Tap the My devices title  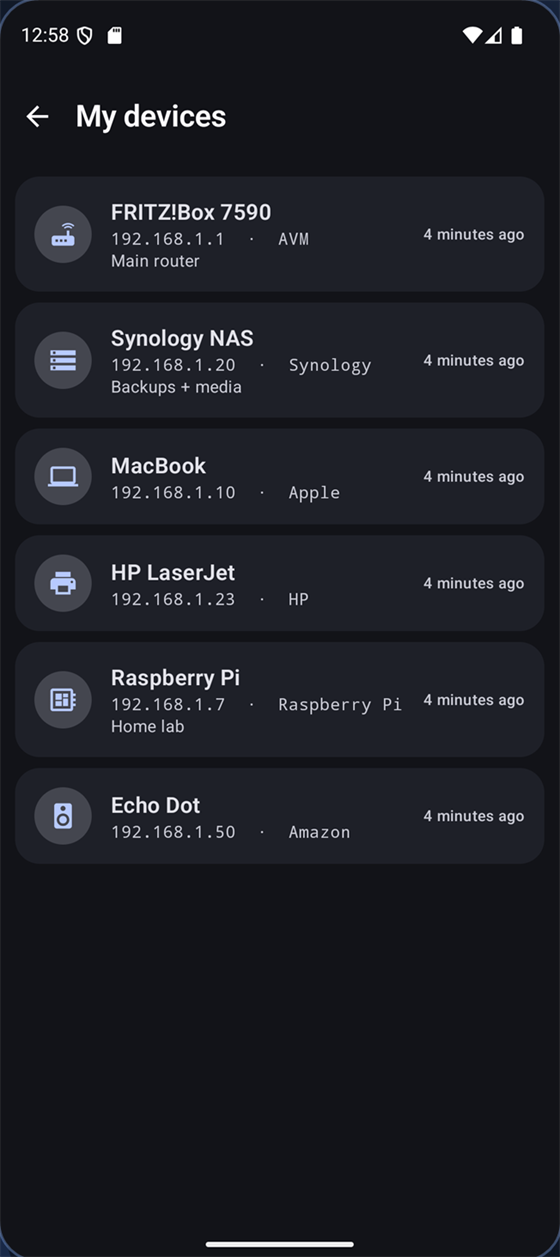pyautogui.click(x=151, y=116)
